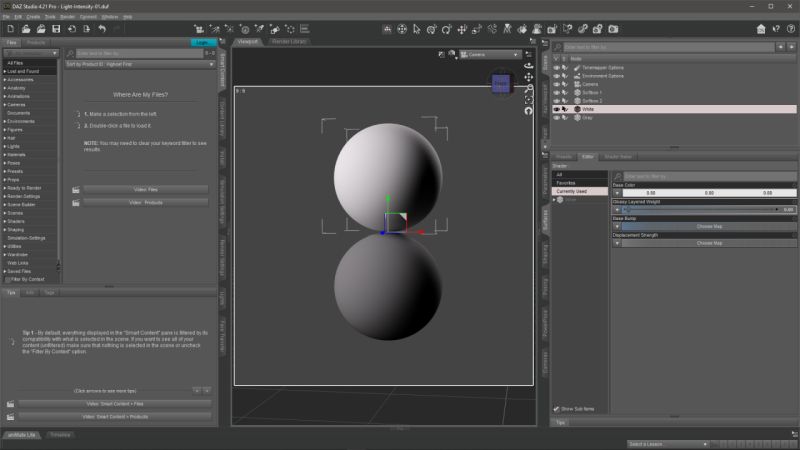Screen dimensions: 800x450
Task: Click the cyan Login button
Action: (203, 42)
